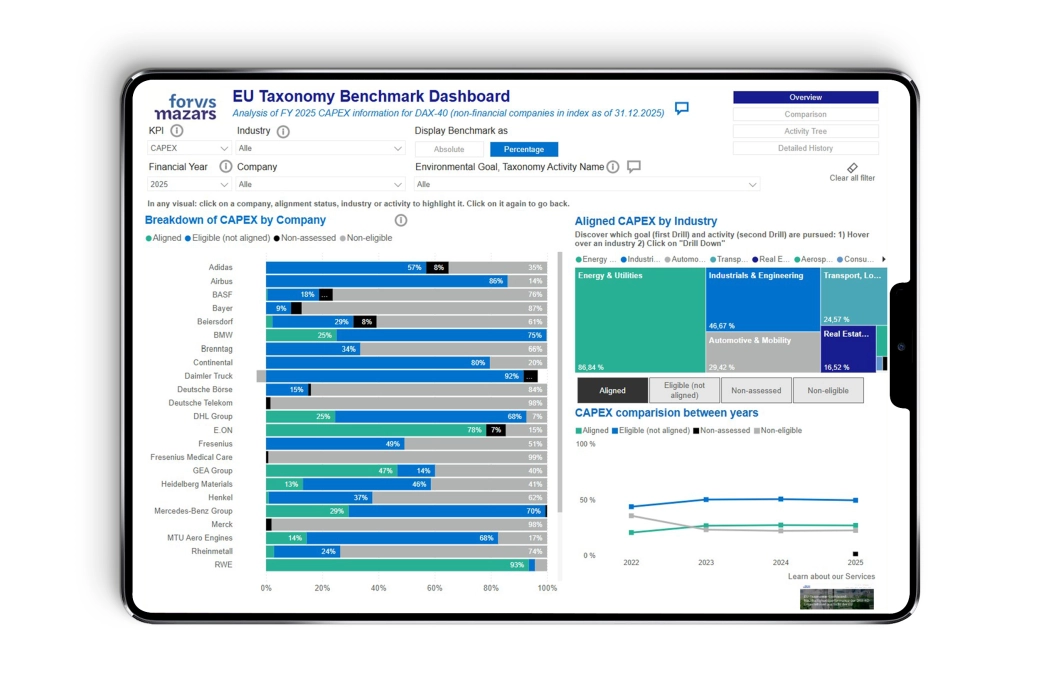Open comment bubble beside Environmental Goal label
This screenshot has width=1039, height=673.
[633, 166]
